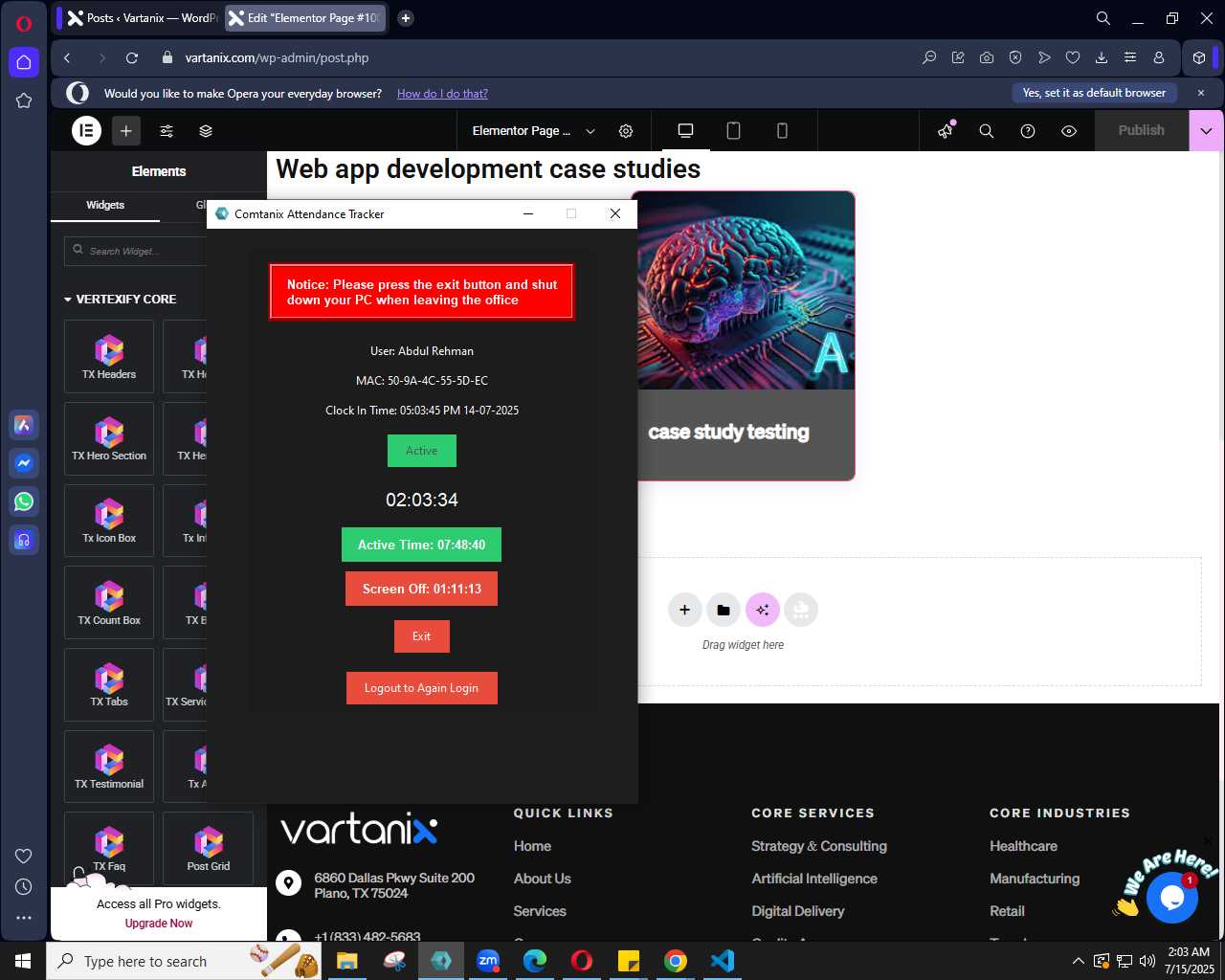Select the TX Faq widget
The height and width of the screenshot is (980, 1225).
tap(109, 848)
